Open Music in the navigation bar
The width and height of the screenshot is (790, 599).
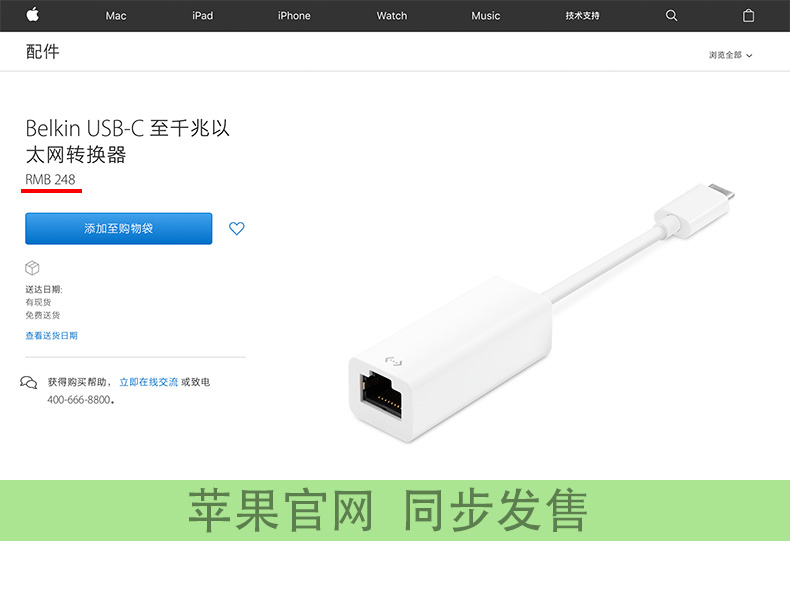486,16
